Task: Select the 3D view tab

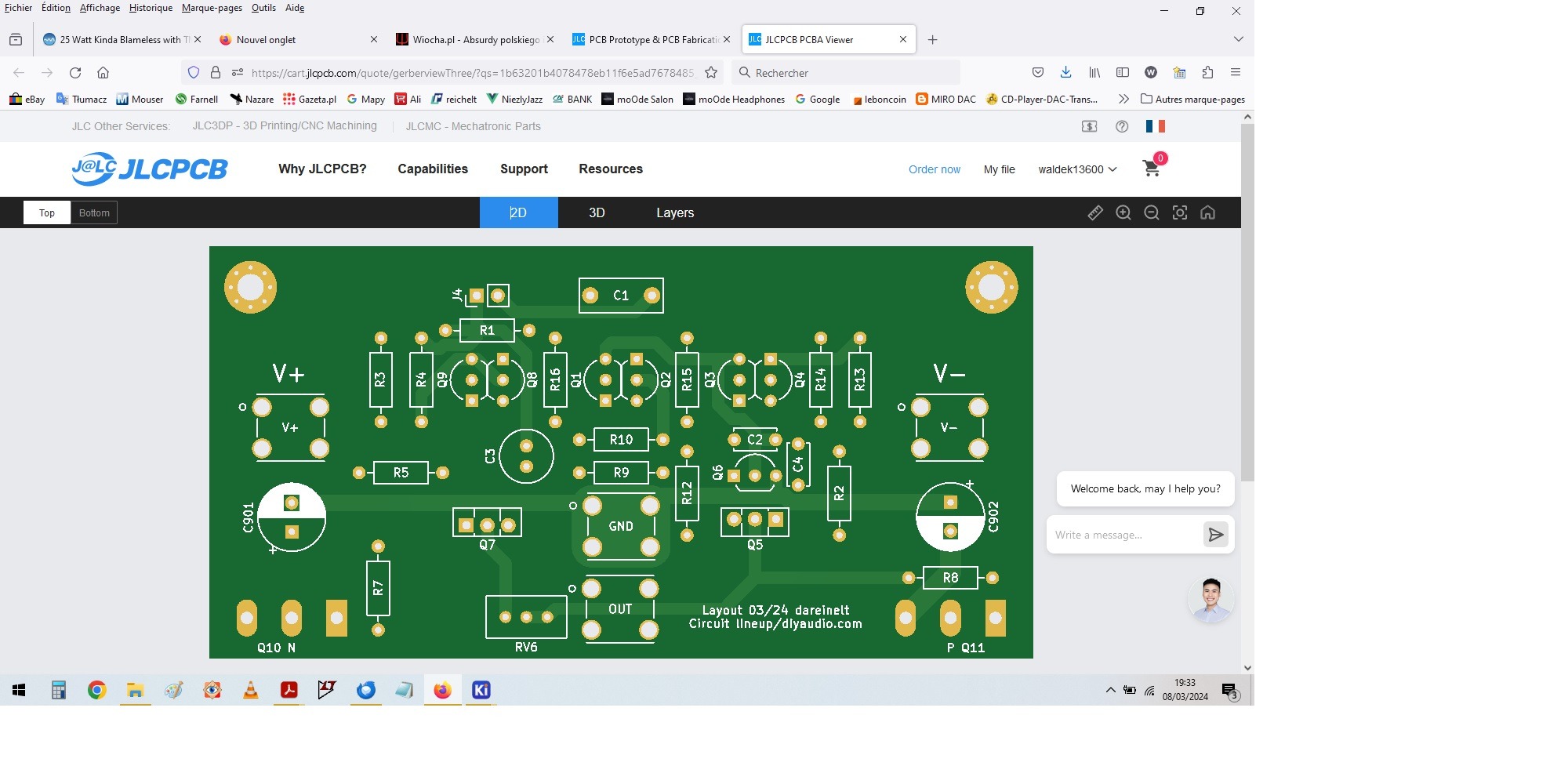Action: pyautogui.click(x=597, y=212)
